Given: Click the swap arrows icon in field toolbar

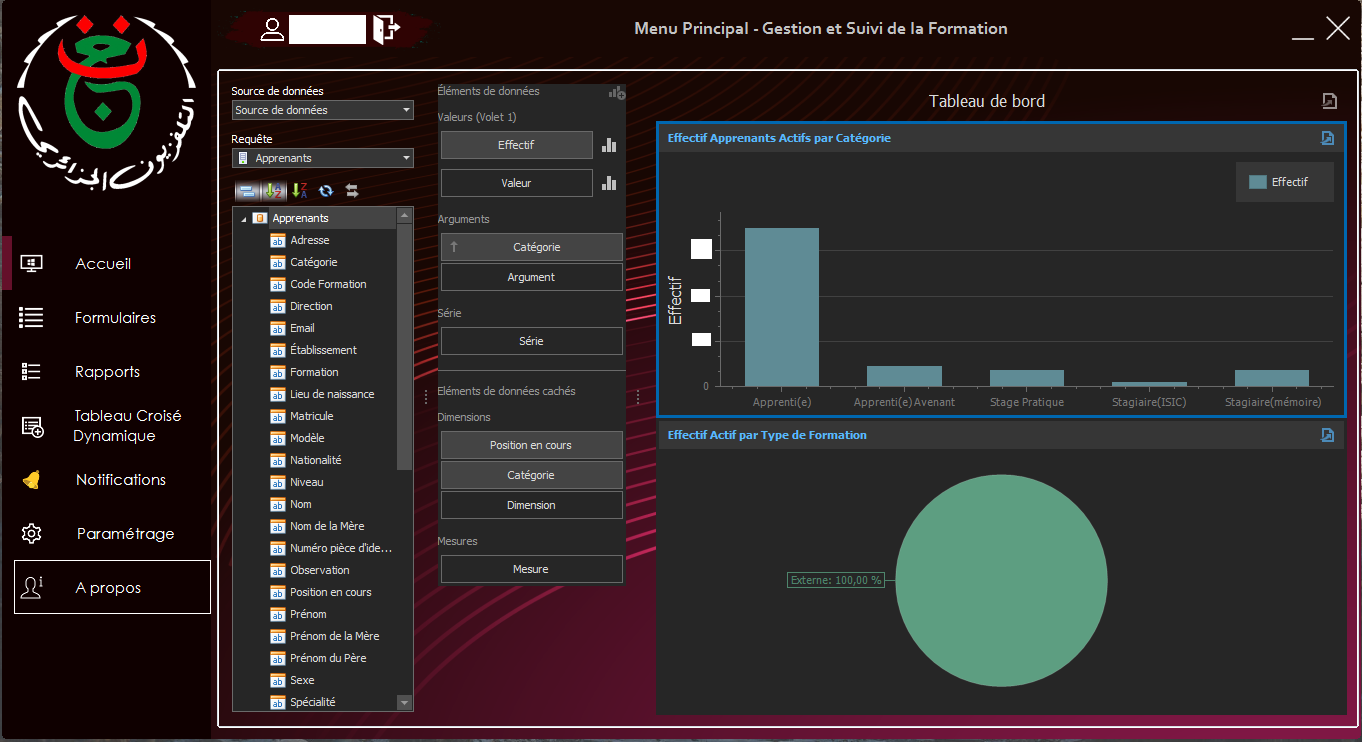Looking at the screenshot, I should pyautogui.click(x=352, y=190).
